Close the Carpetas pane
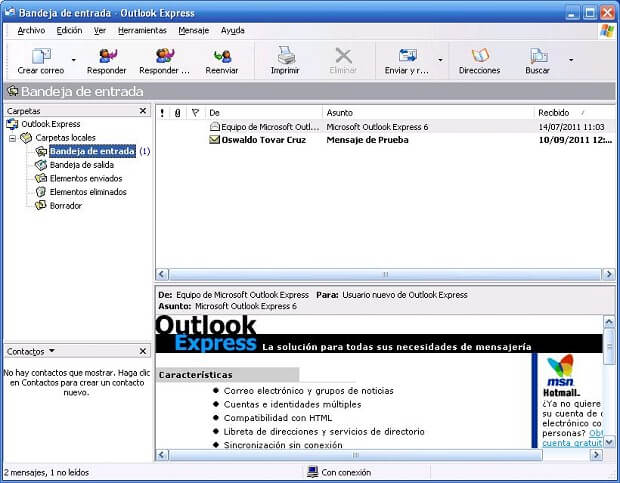Image resolution: width=620 pixels, height=483 pixels. tap(143, 111)
